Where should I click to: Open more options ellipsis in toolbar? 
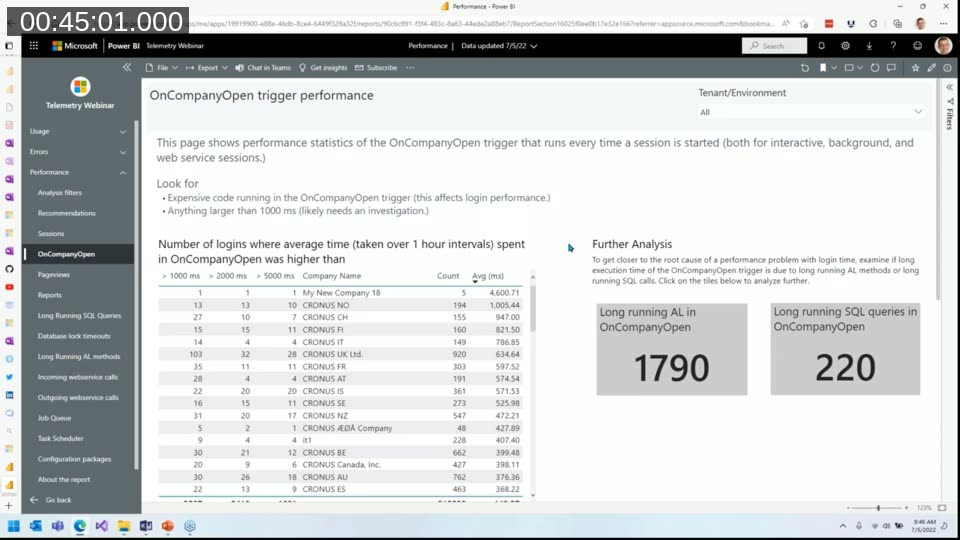coord(410,68)
